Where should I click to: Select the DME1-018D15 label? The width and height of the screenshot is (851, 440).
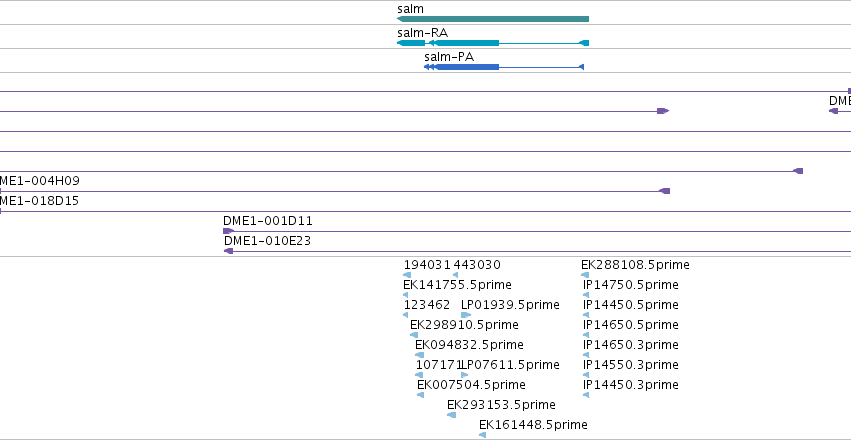click(39, 201)
